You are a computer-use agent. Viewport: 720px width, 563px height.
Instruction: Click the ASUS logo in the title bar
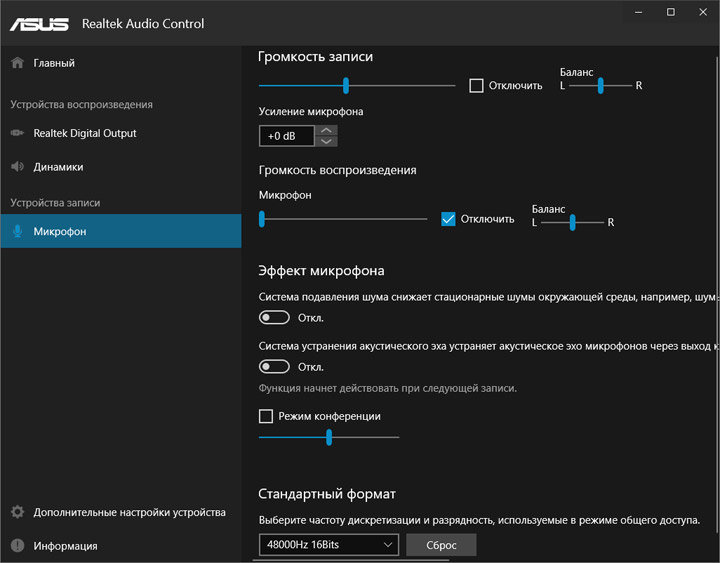point(39,23)
